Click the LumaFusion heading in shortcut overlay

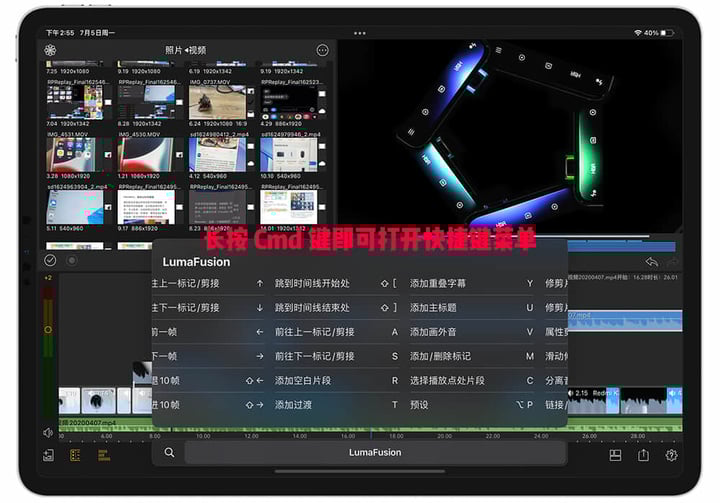pos(196,262)
